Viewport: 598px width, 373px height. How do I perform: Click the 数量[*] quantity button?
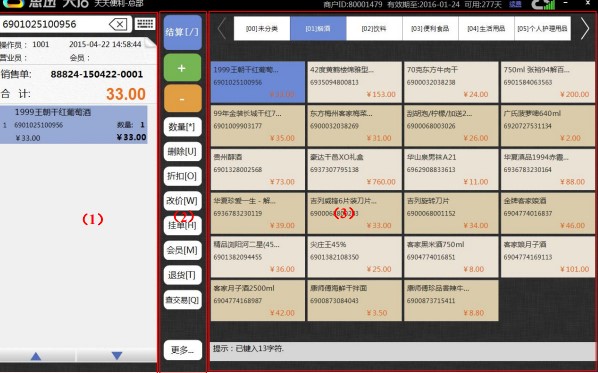(x=182, y=127)
